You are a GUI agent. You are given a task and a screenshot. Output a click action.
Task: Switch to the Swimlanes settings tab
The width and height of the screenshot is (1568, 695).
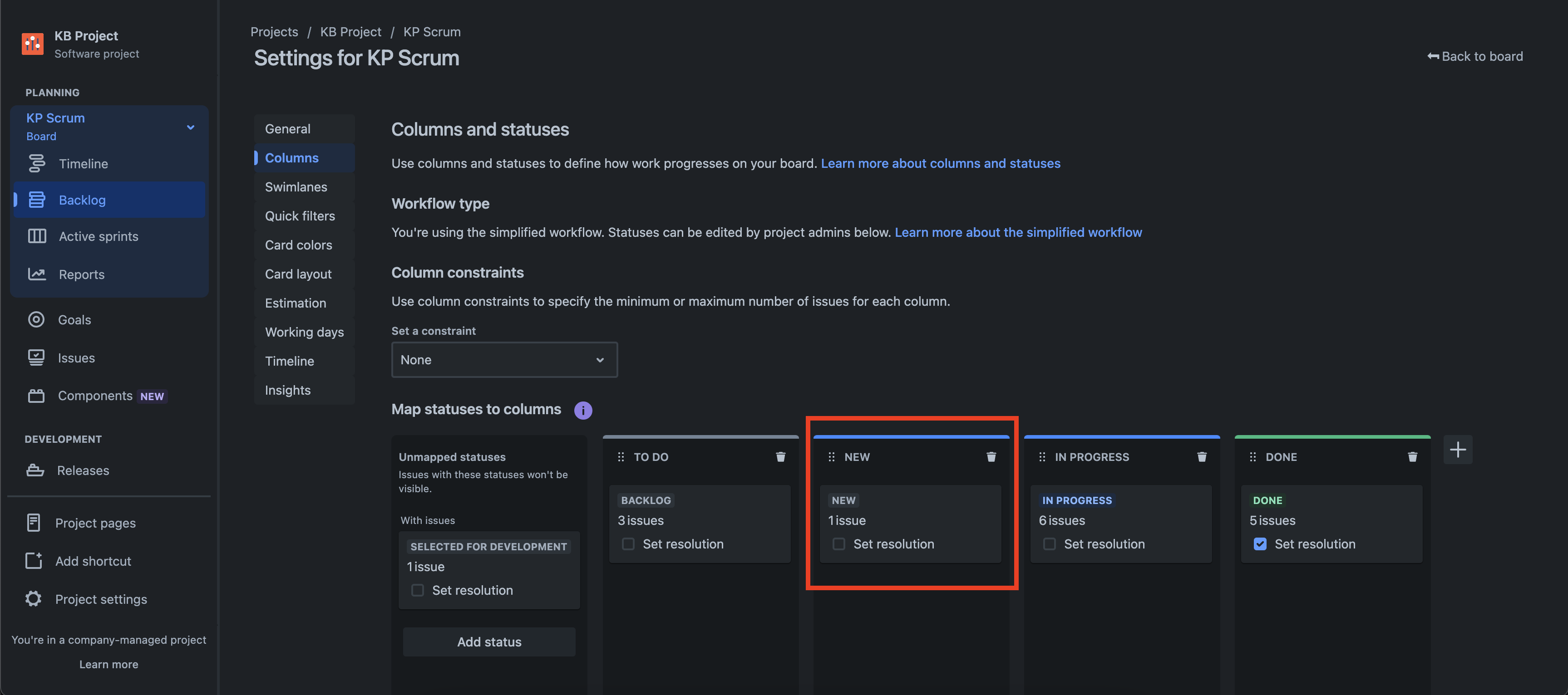296,187
